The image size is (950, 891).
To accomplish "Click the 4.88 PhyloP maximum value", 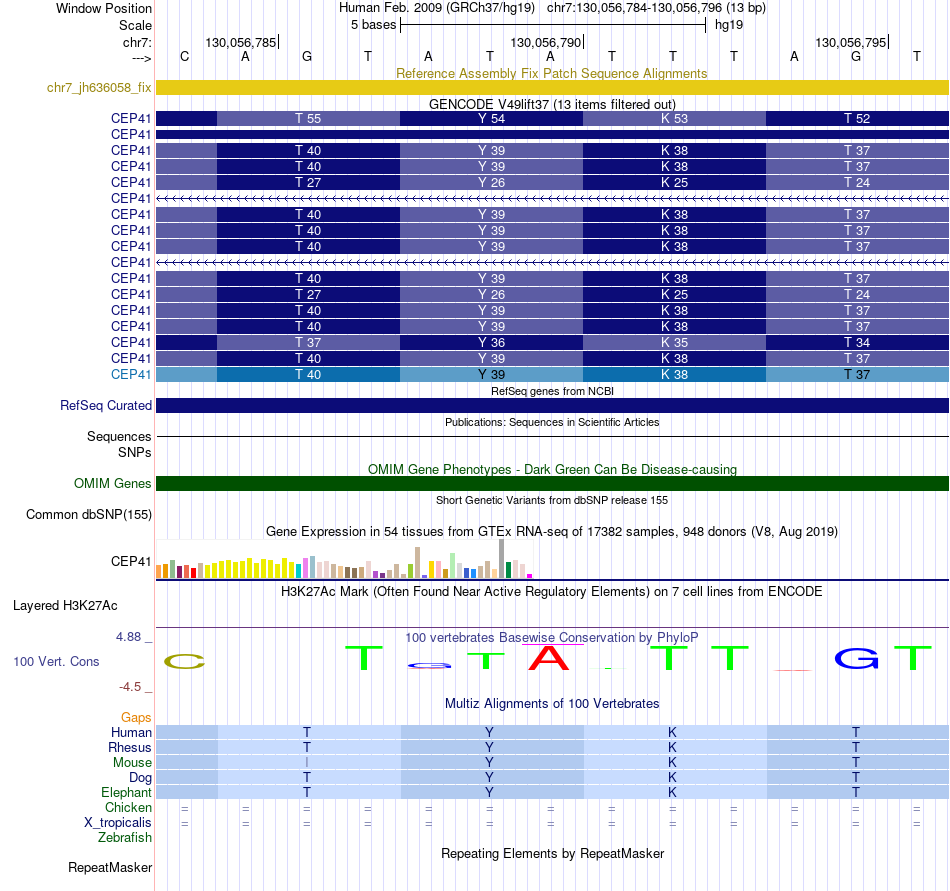I will point(128,637).
